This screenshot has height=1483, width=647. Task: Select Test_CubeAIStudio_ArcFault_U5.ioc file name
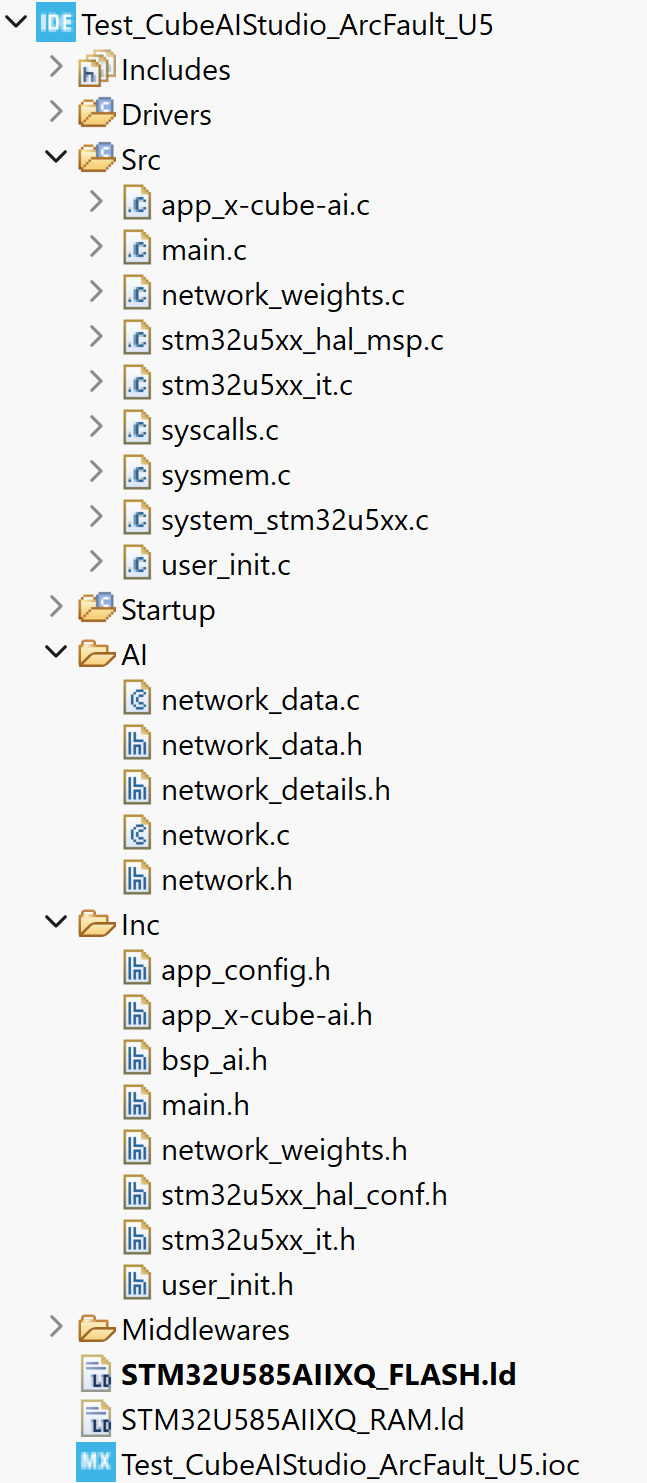pos(351,1465)
